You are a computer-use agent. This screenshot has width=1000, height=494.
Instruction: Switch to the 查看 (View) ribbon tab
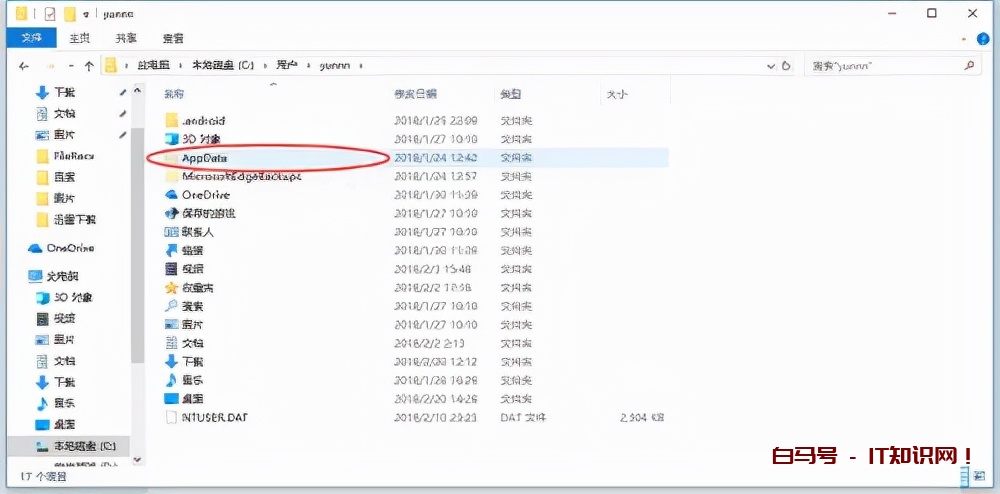[x=173, y=38]
